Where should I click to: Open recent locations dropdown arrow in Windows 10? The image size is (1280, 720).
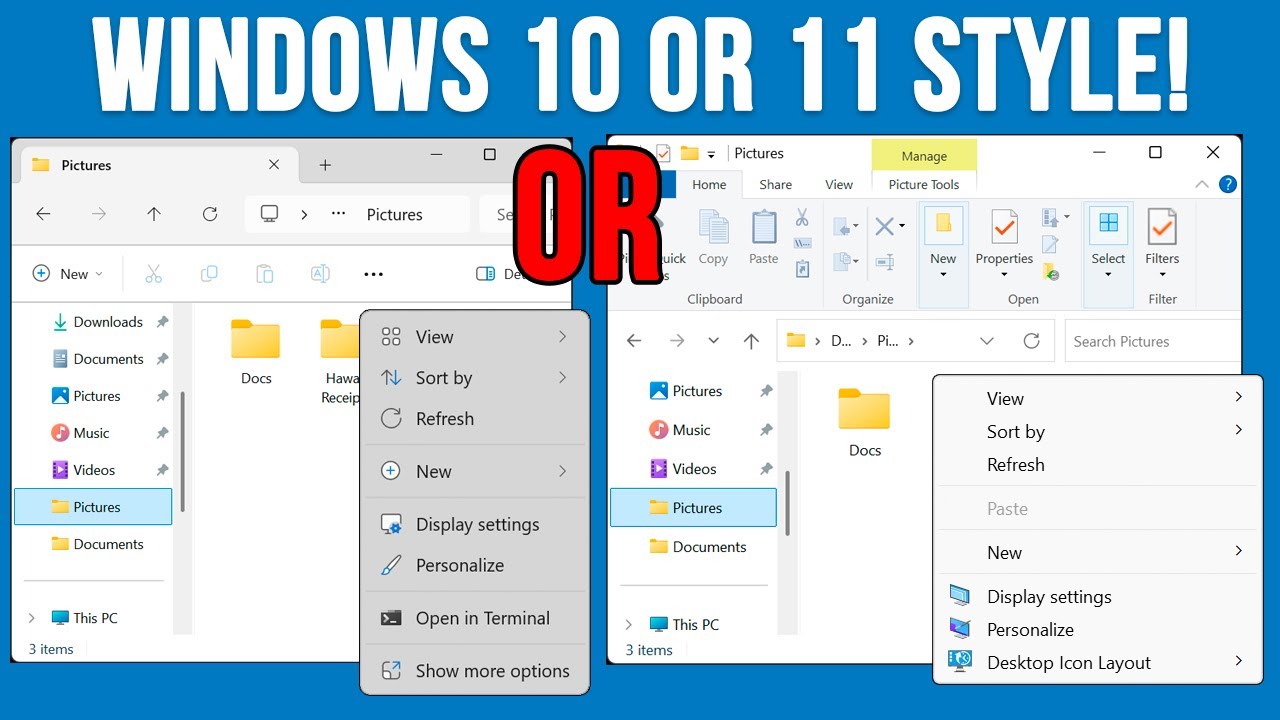(x=713, y=341)
